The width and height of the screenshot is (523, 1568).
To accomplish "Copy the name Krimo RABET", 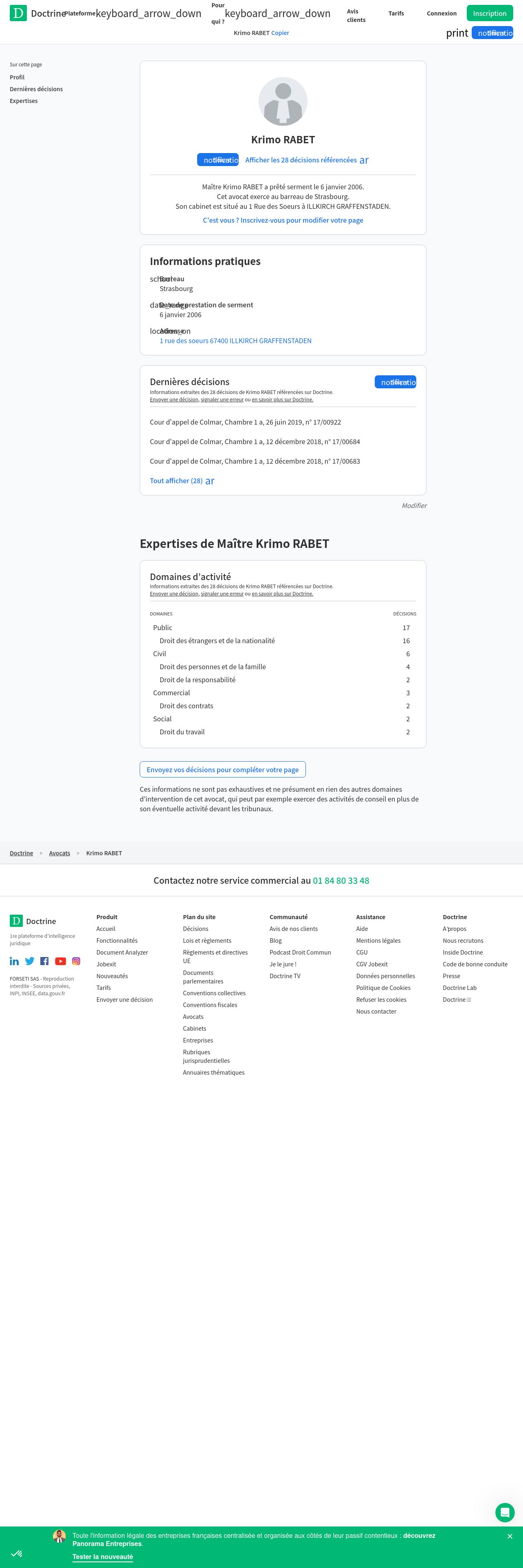I will click(x=280, y=33).
